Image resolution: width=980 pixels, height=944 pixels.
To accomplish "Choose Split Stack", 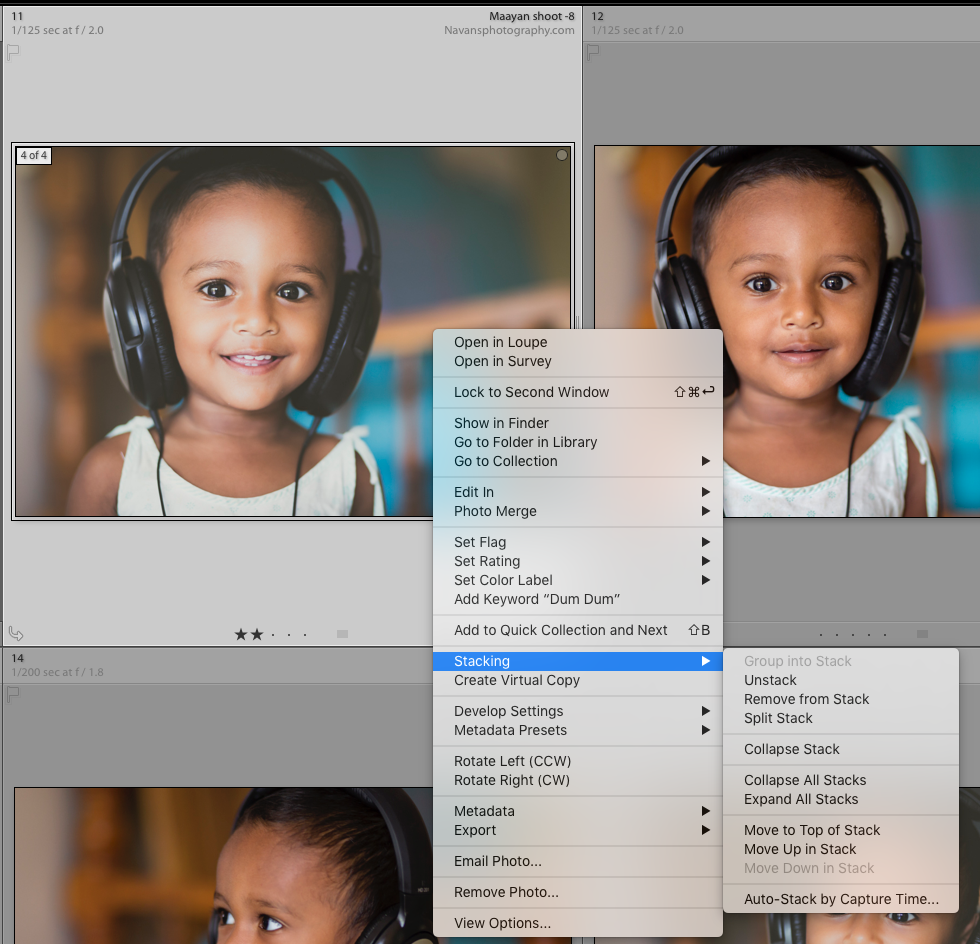I will 841,718.
